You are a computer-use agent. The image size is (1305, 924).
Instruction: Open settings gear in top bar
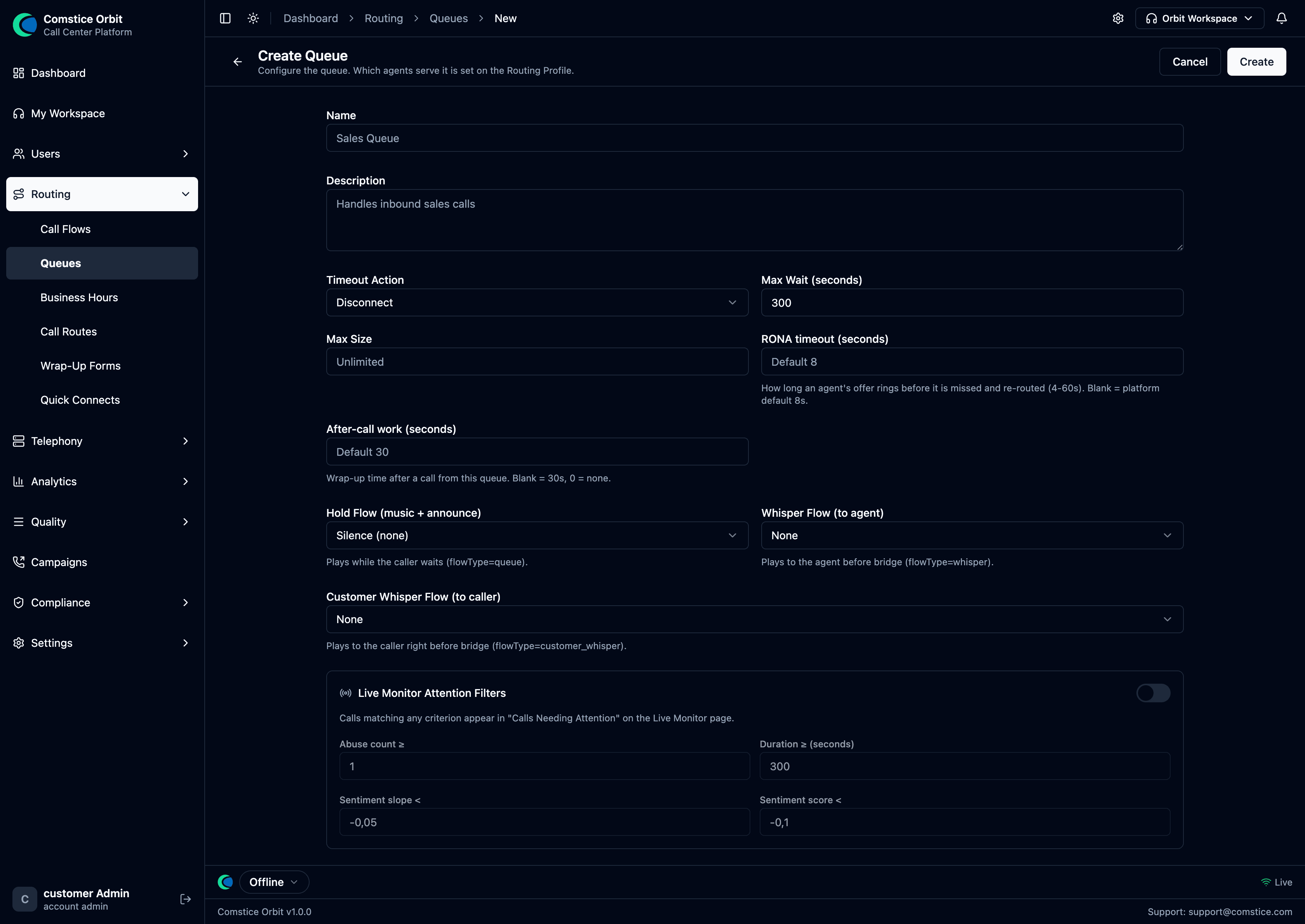(1118, 18)
